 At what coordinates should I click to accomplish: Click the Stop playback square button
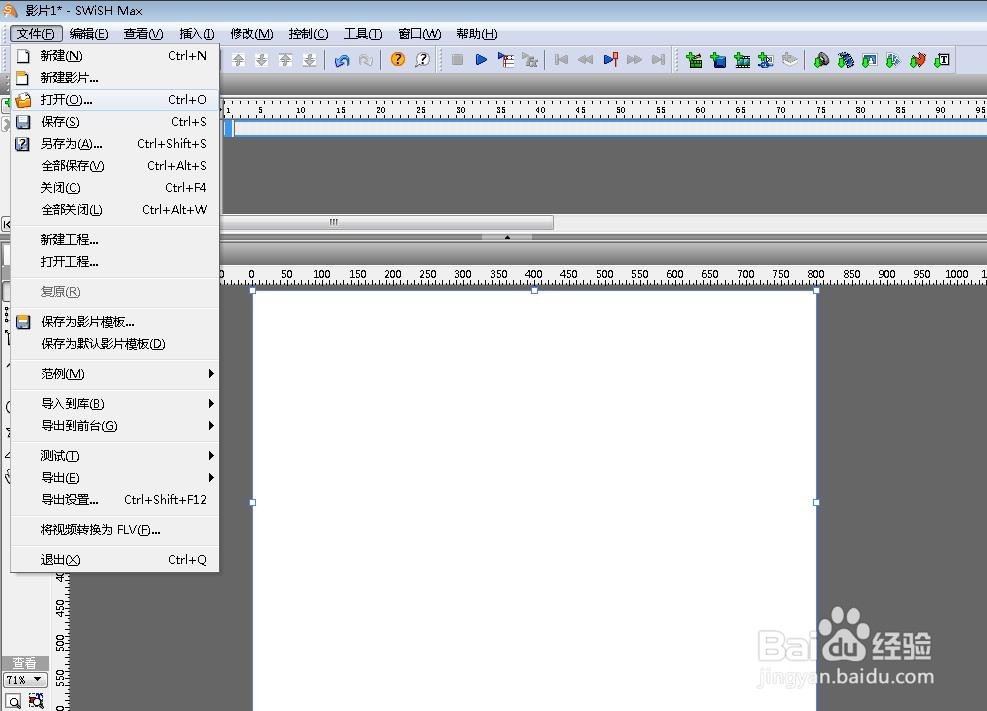click(458, 60)
